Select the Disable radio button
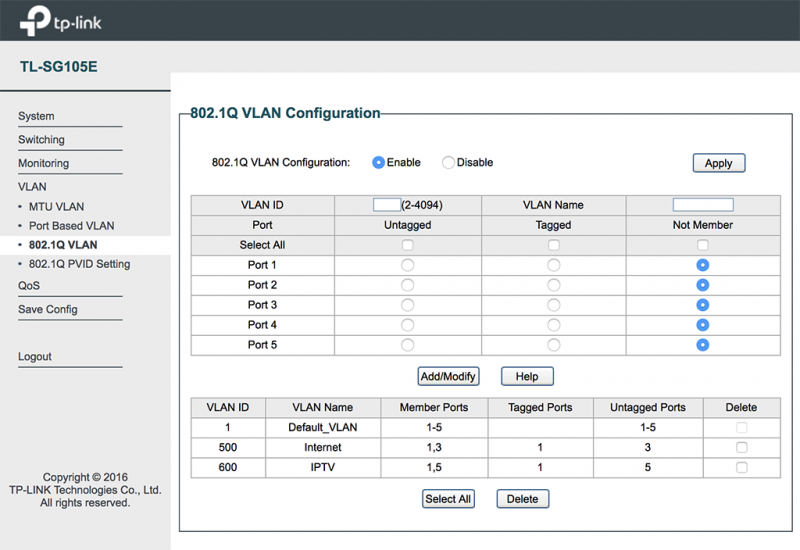 point(448,163)
